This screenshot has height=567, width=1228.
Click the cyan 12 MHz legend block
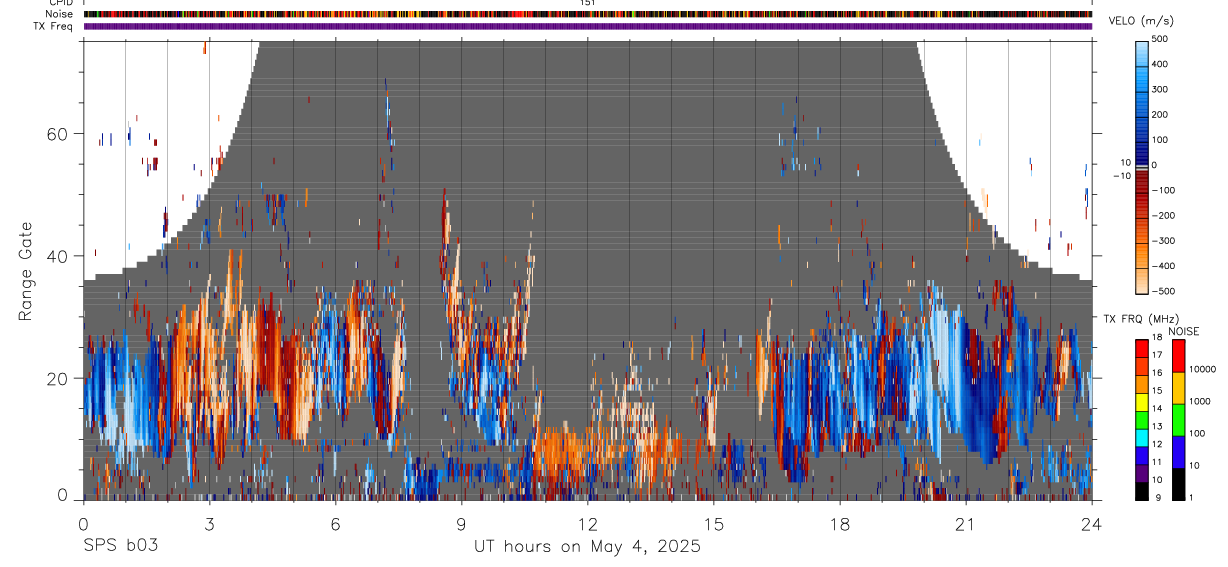click(1142, 437)
